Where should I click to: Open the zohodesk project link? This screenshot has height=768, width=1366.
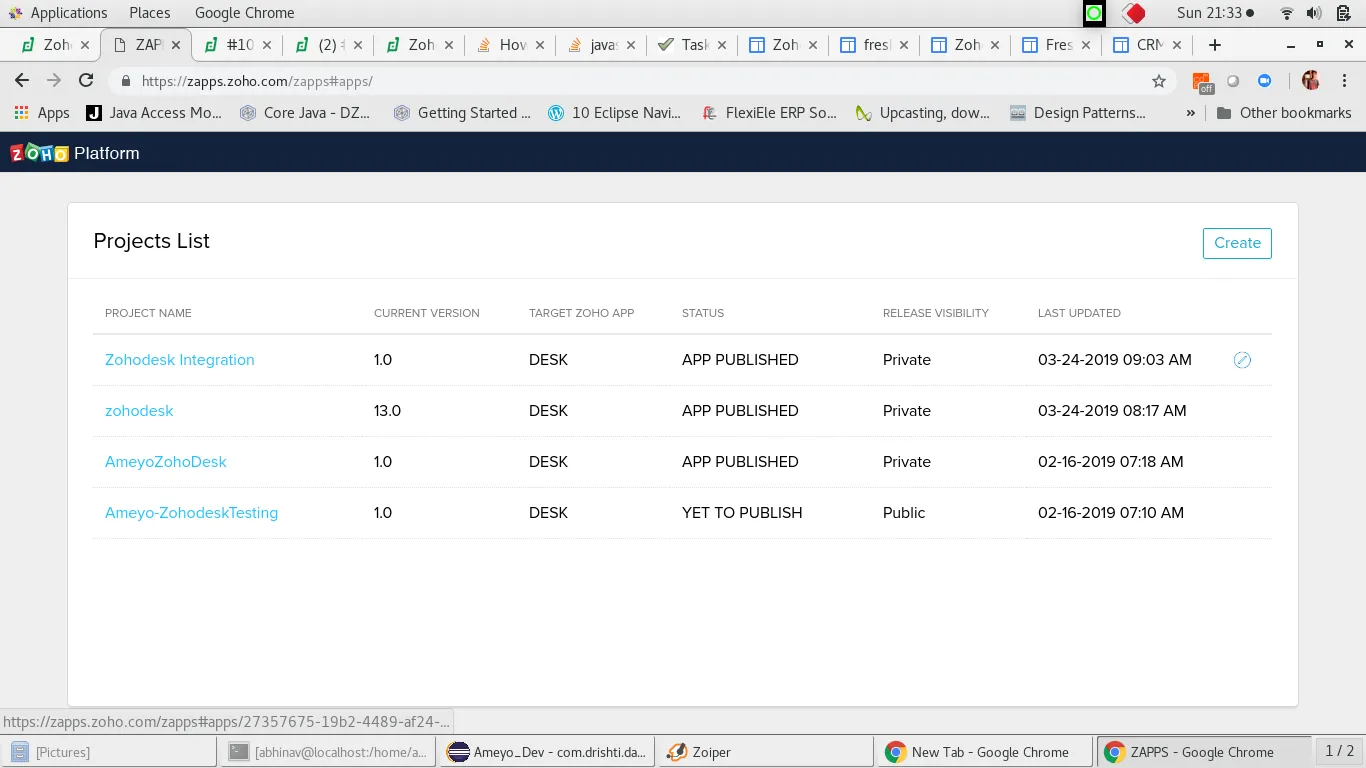click(139, 411)
